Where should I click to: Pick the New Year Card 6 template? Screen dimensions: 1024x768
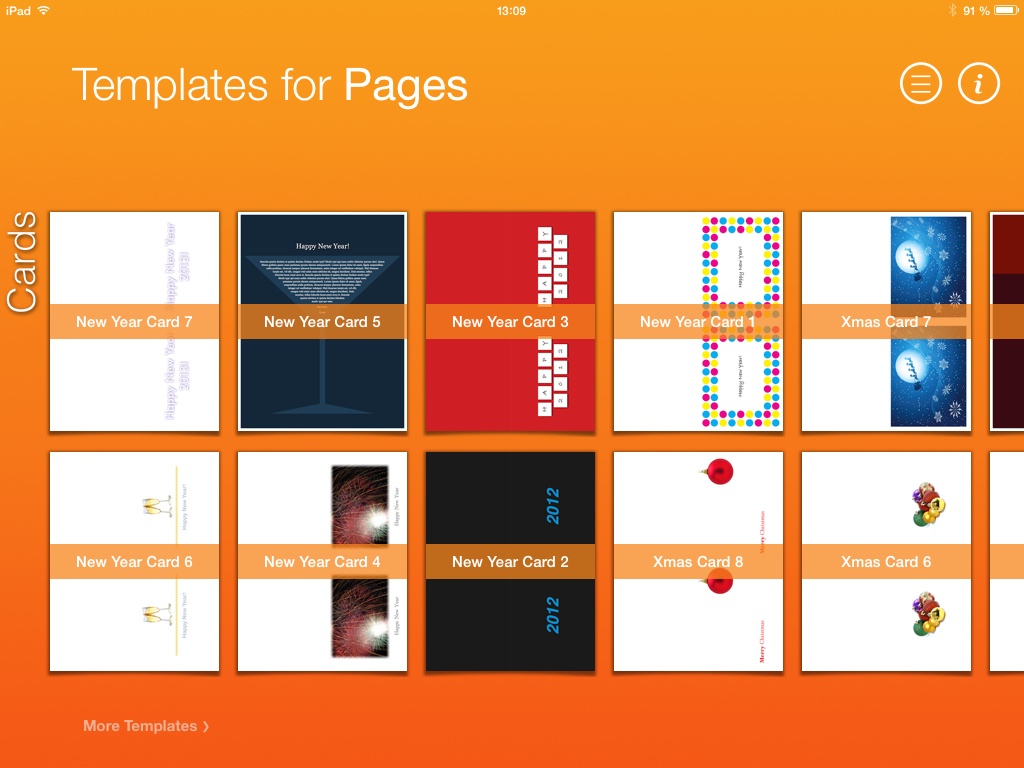[134, 562]
